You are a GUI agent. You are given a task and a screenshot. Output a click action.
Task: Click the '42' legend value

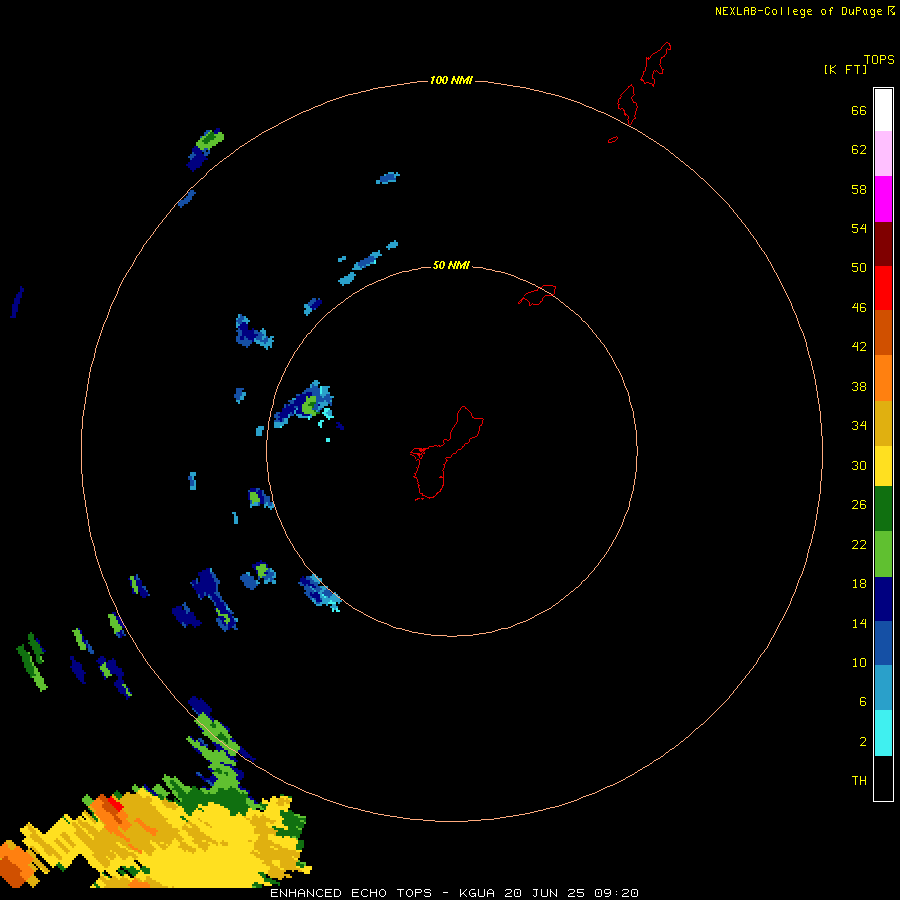click(859, 347)
